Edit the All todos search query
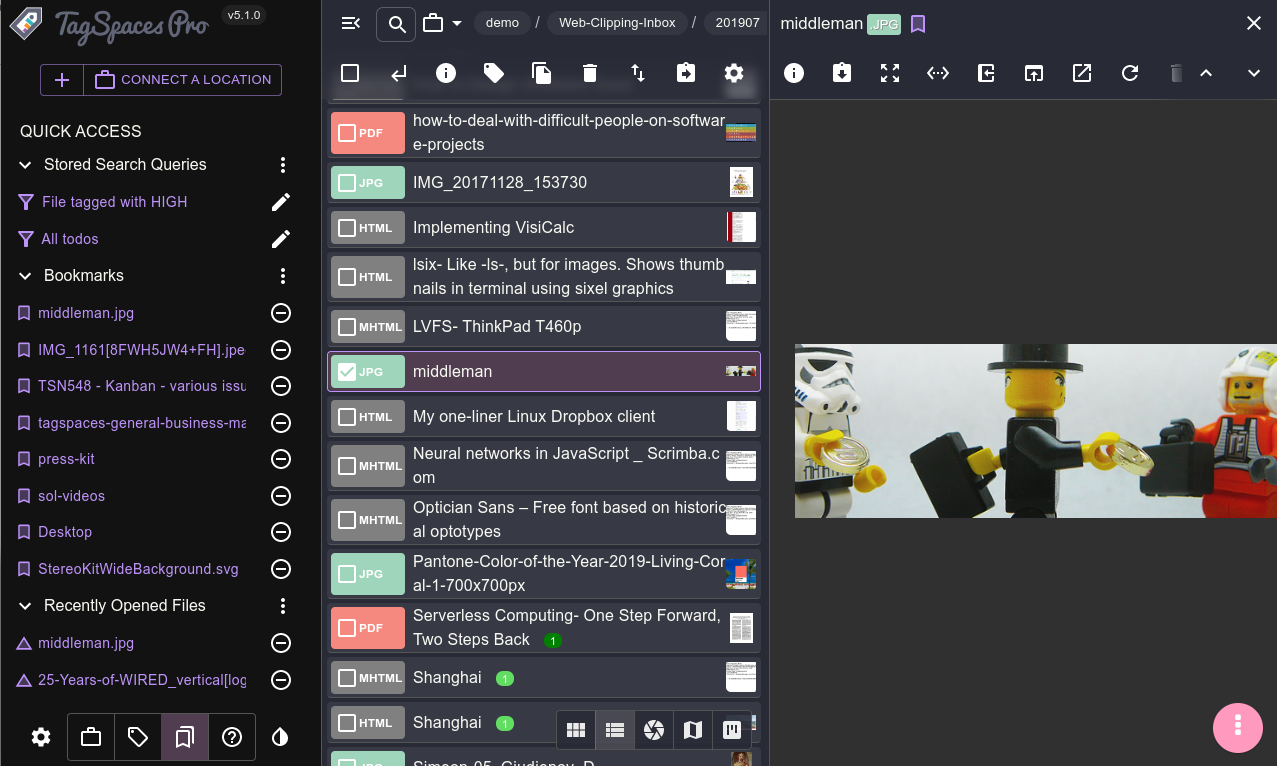The image size is (1277, 766). (281, 239)
